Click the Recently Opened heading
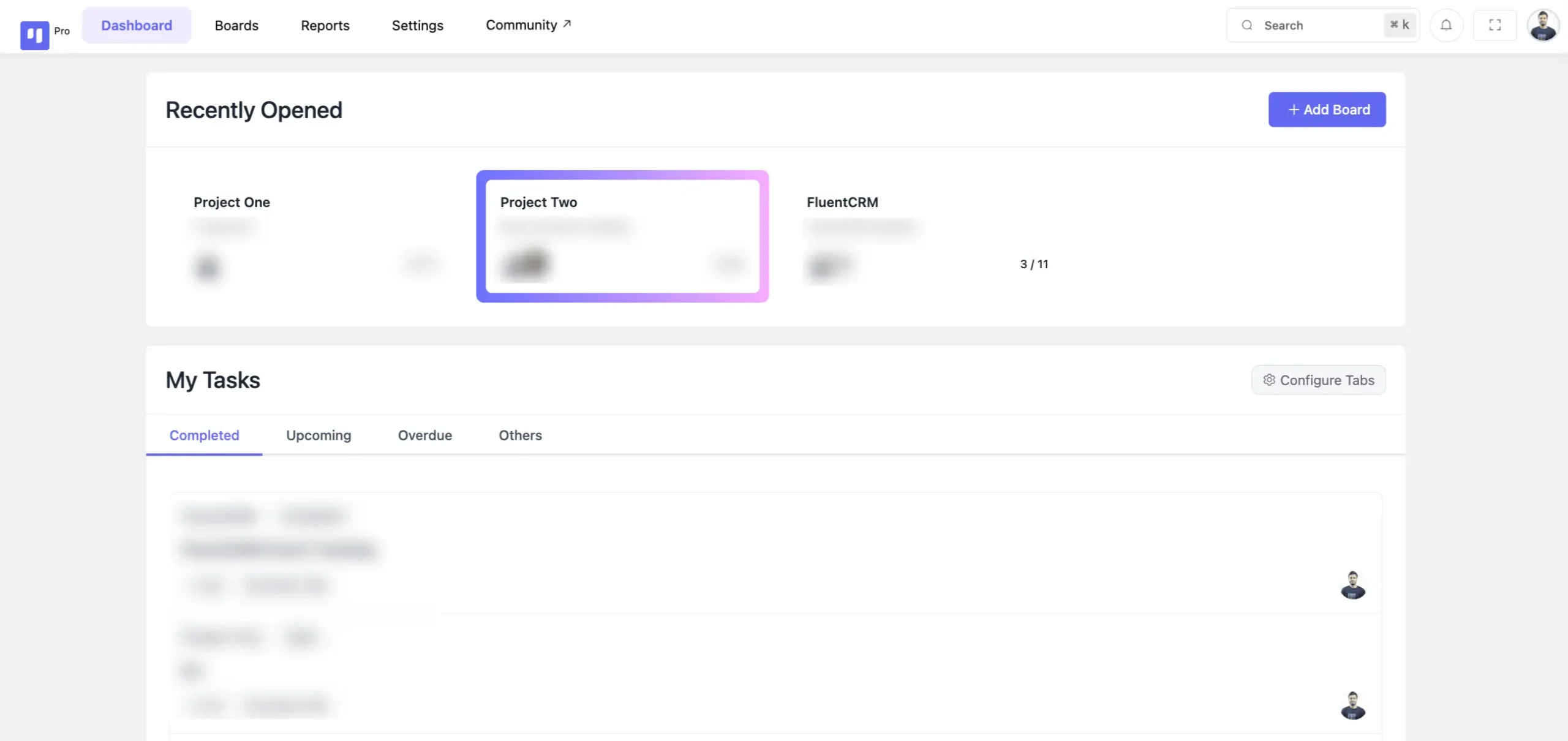Screen dimensions: 1568x741 (x=254, y=110)
